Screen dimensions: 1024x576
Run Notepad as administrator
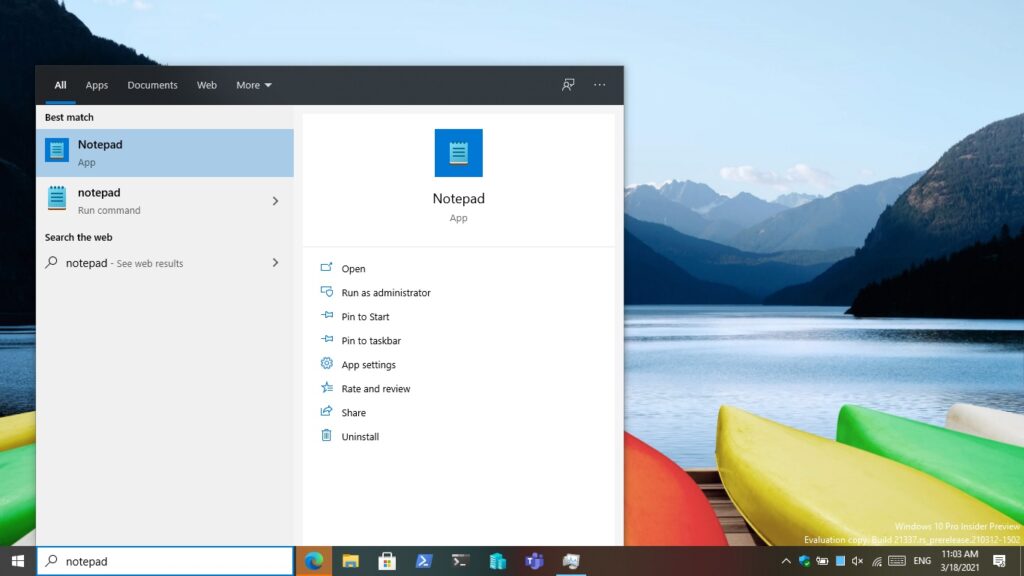(385, 292)
